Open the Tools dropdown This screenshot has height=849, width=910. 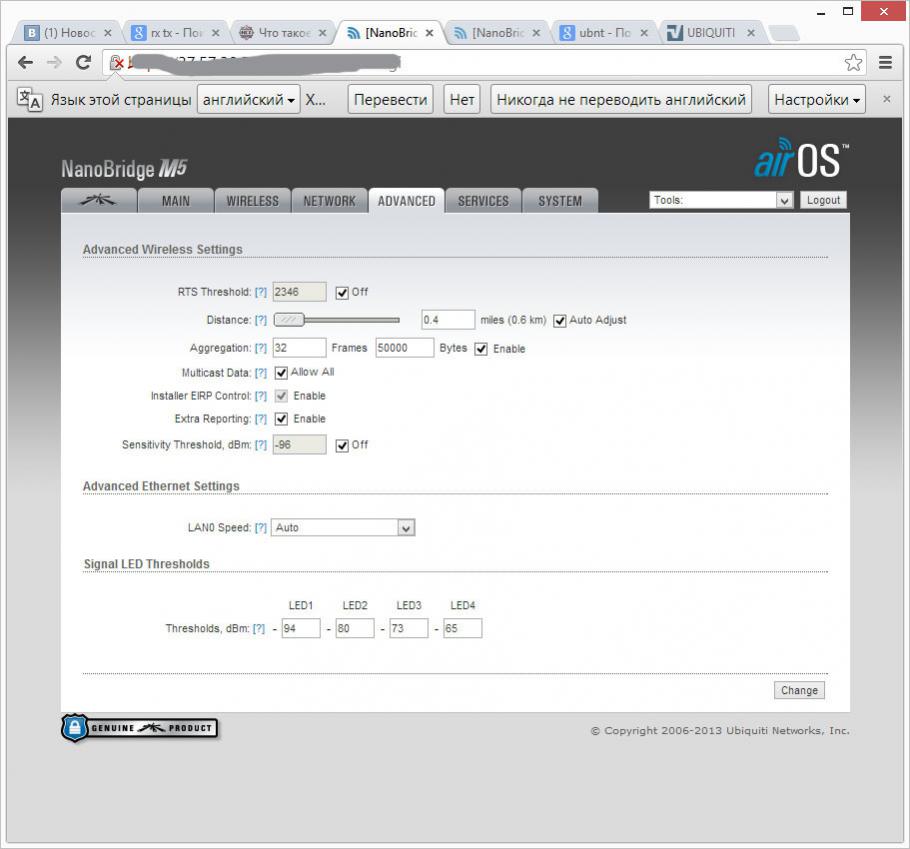(721, 200)
